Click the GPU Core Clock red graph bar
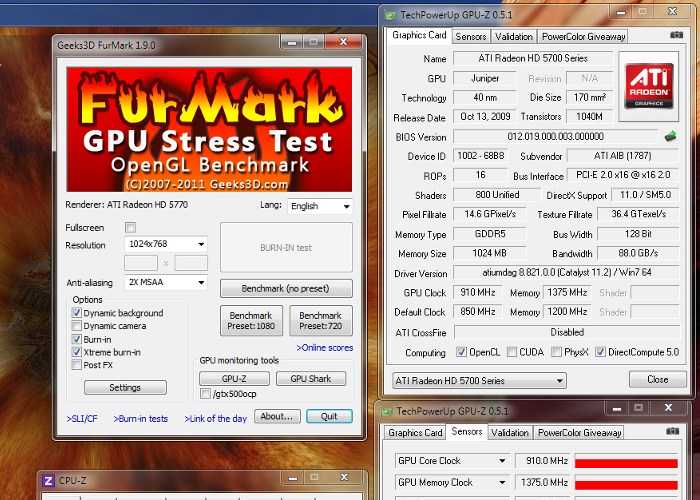Viewport: 700px width, 500px height. click(626, 463)
